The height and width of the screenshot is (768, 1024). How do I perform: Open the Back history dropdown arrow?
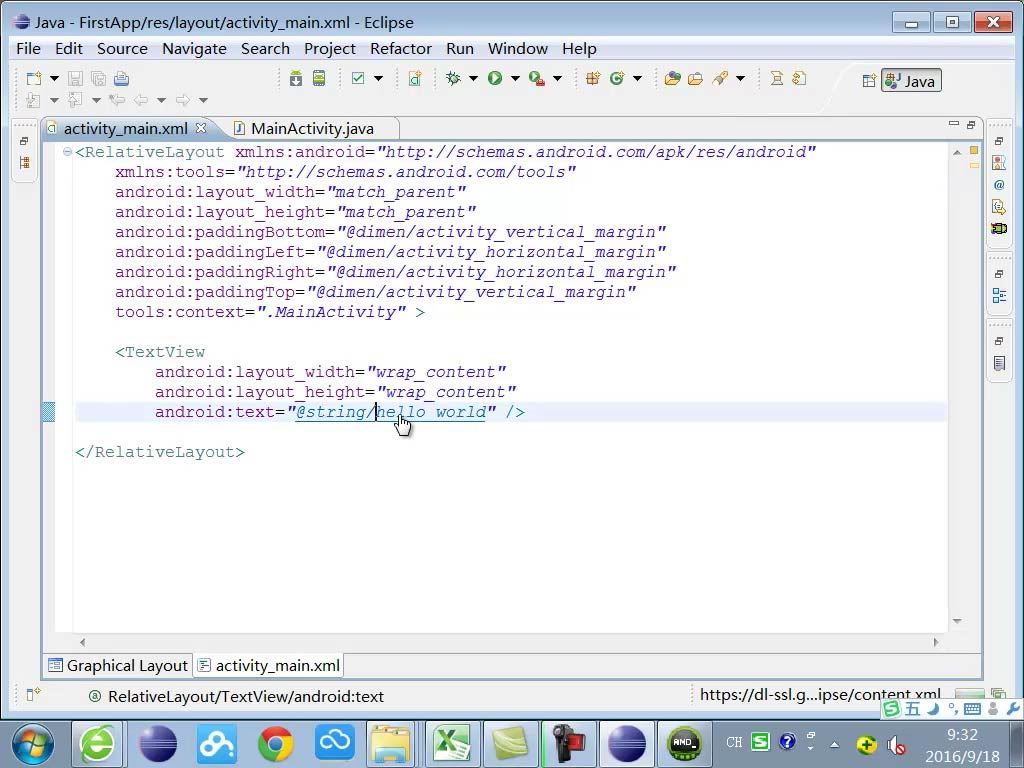click(161, 100)
